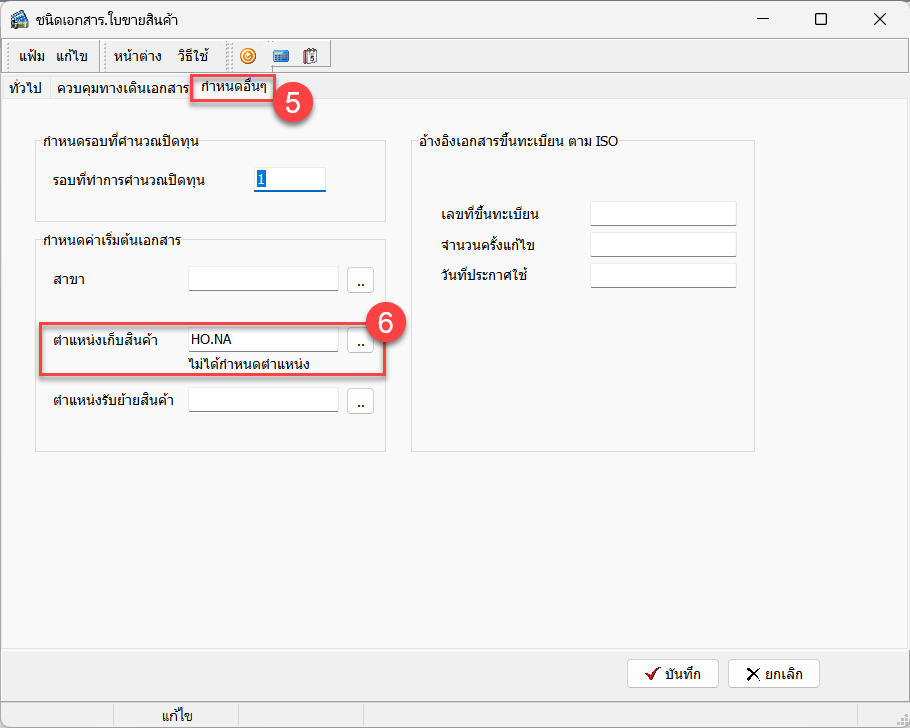Select the กำหนดอื่นๆ tab

click(x=234, y=88)
